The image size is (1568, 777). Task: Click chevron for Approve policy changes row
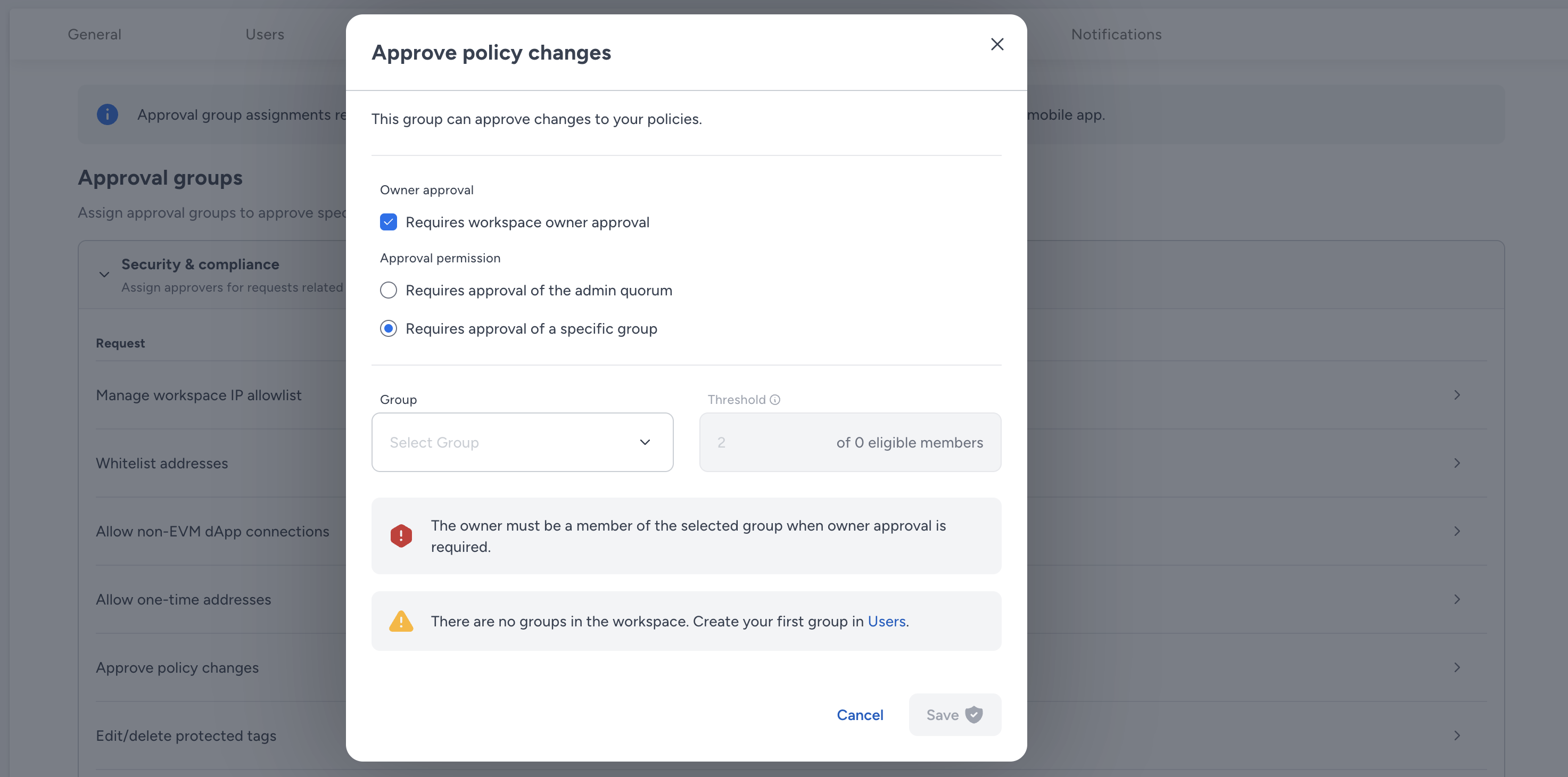pyautogui.click(x=1457, y=668)
